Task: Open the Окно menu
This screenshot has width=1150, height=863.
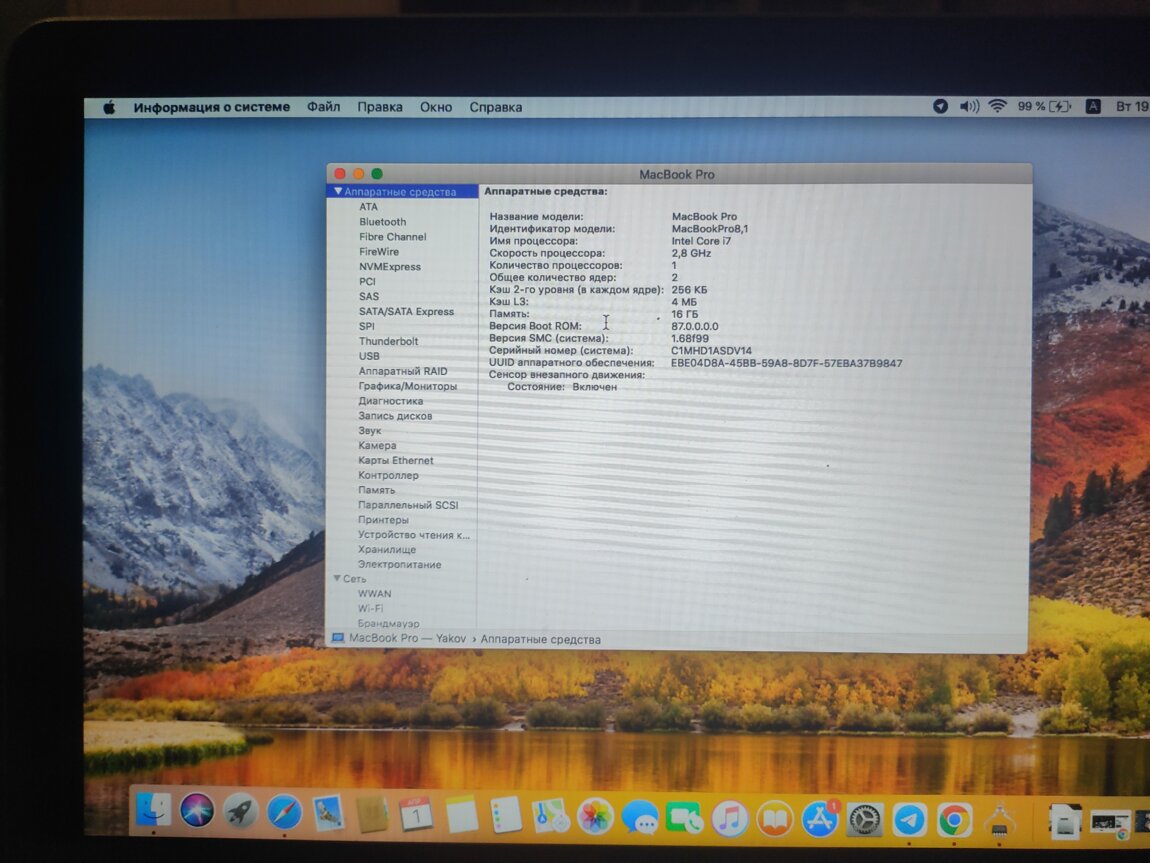Action: point(436,107)
